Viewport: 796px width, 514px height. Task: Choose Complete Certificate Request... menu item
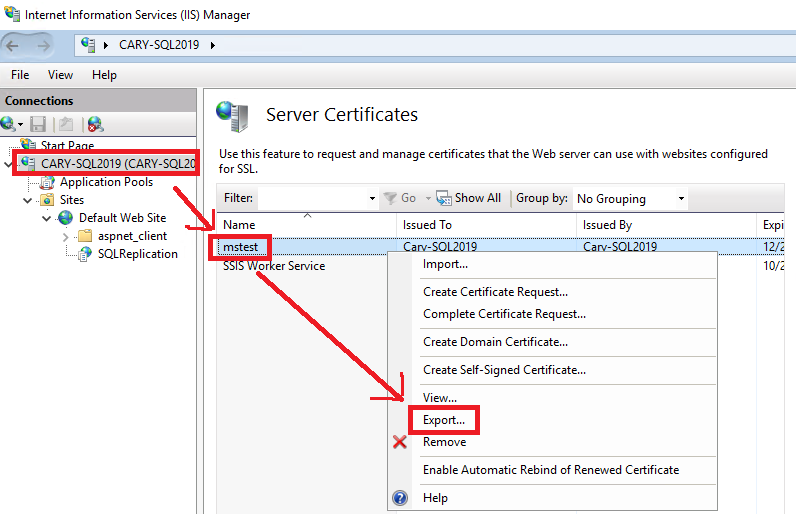click(505, 314)
